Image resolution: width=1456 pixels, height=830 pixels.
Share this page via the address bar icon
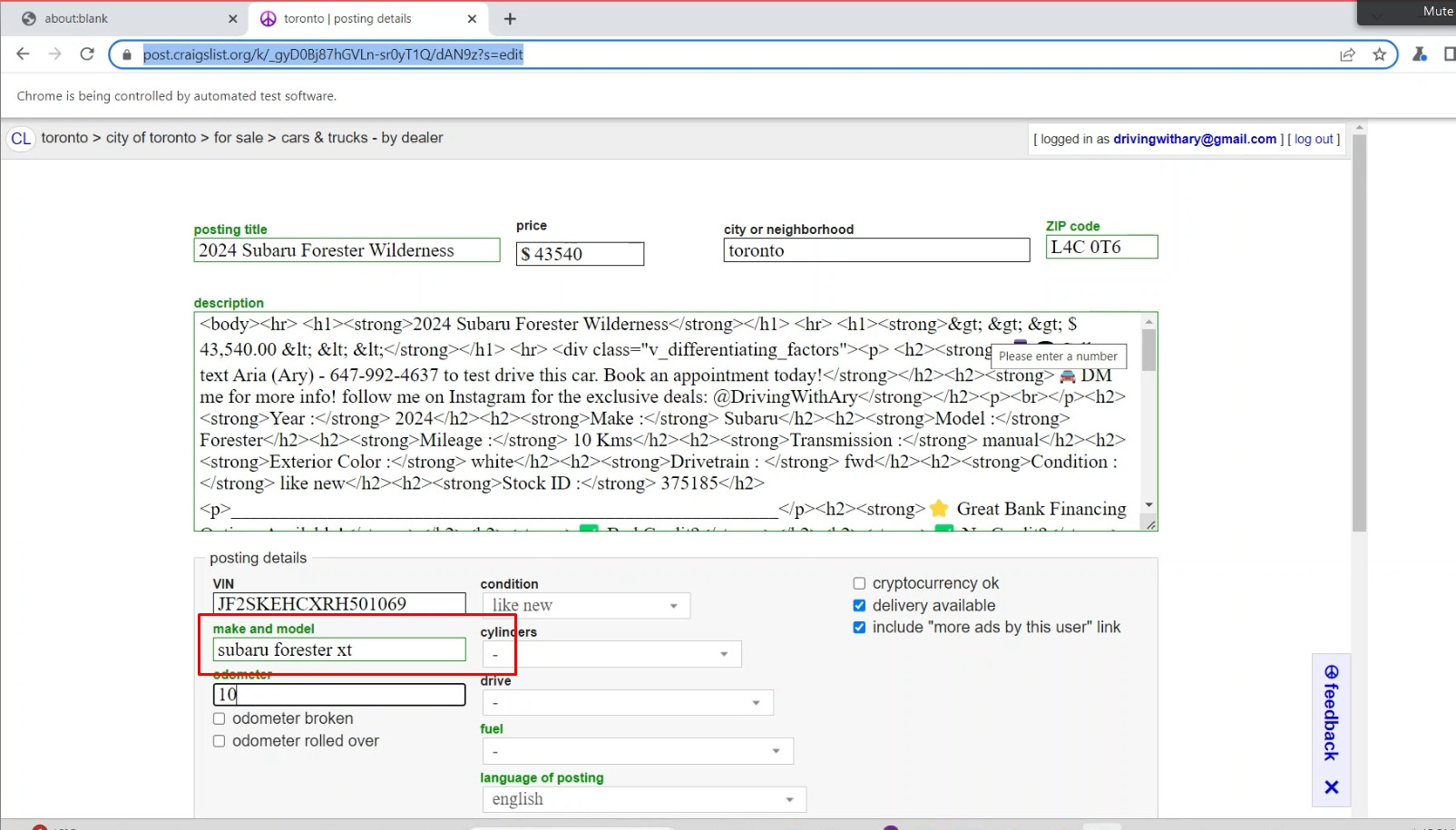click(x=1347, y=54)
